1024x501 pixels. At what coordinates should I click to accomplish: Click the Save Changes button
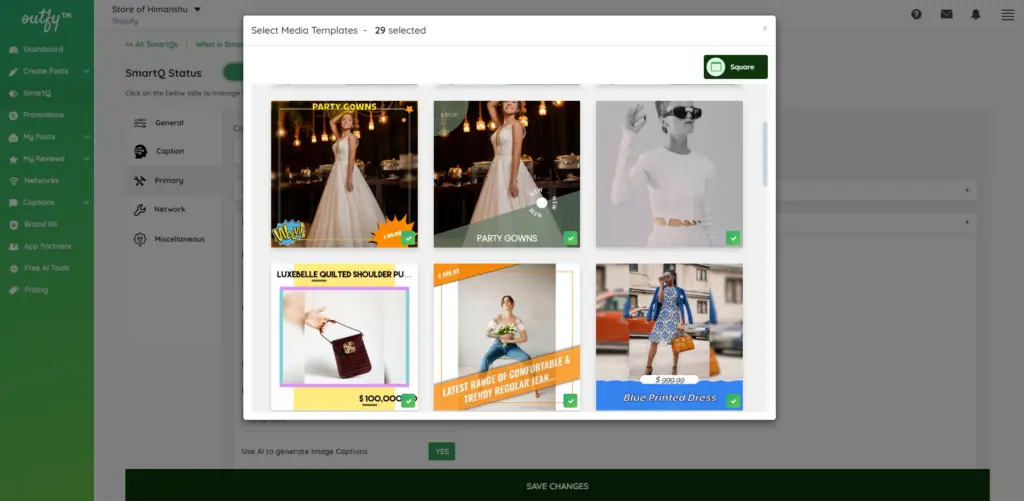(557, 486)
